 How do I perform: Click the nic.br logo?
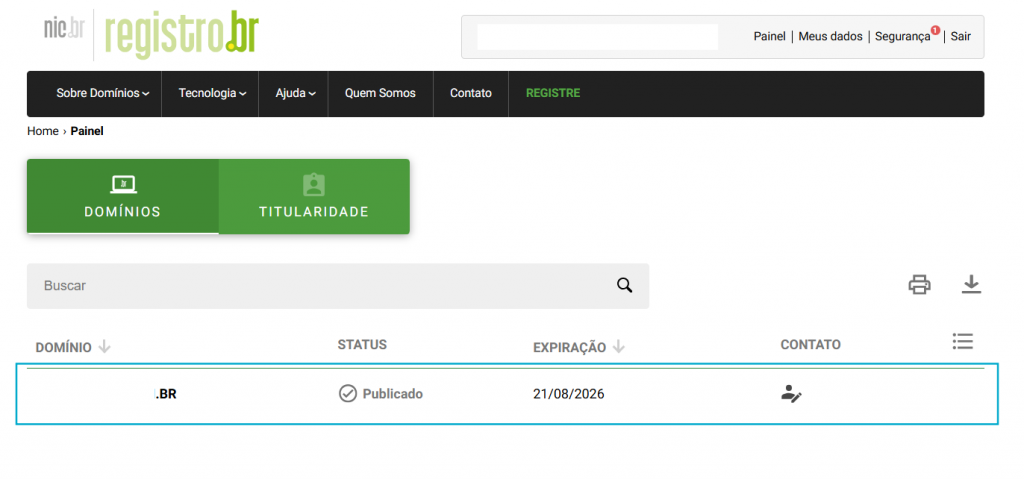64,28
